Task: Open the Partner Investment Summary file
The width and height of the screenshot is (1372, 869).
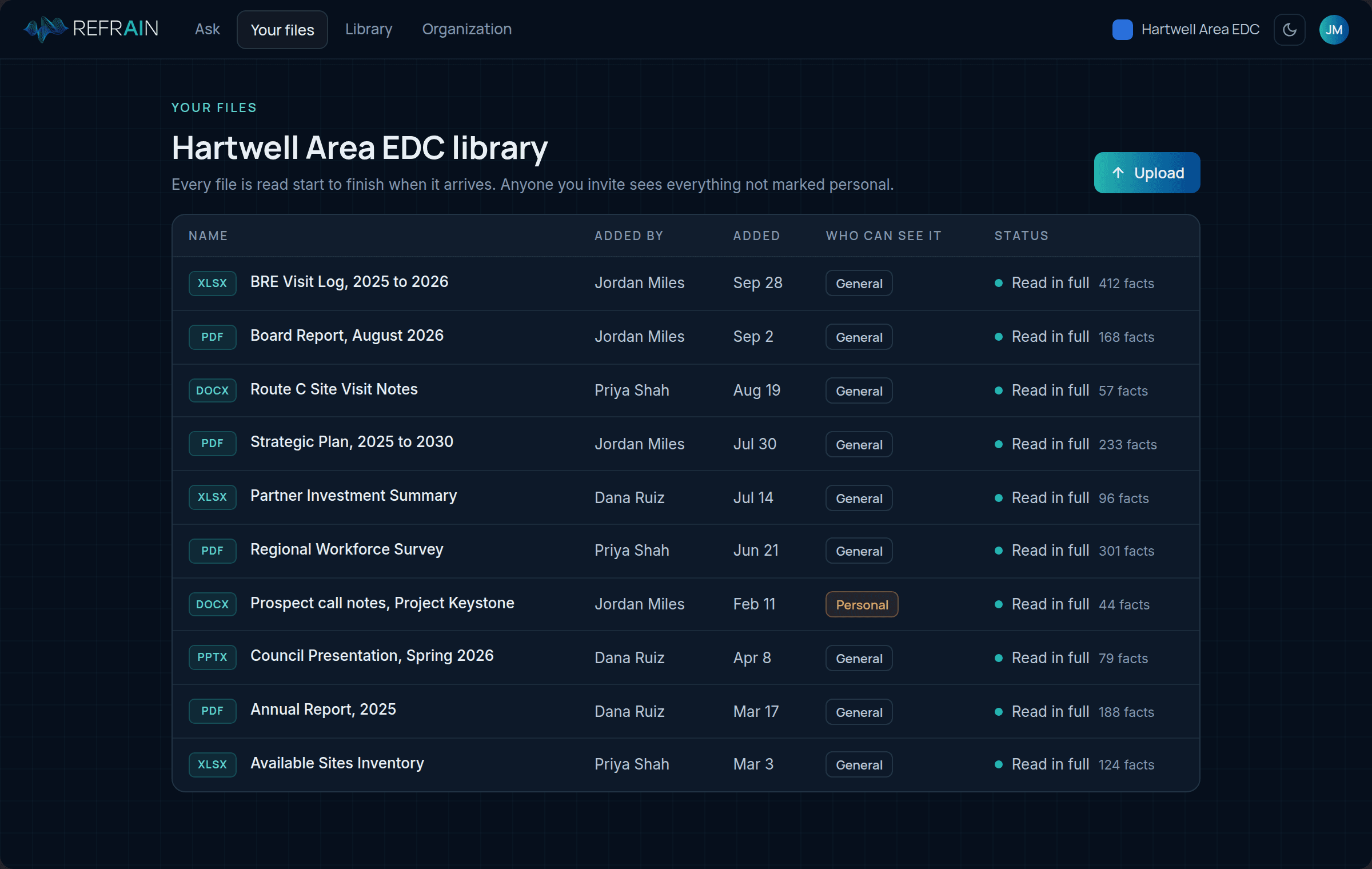Action: tap(353, 496)
